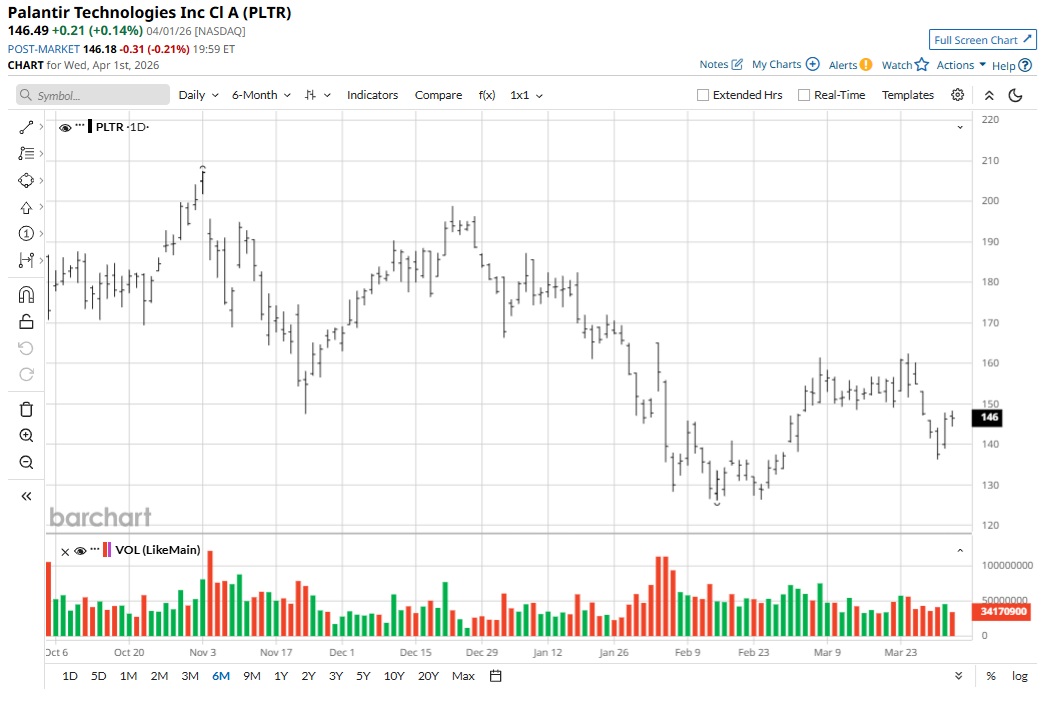The image size is (1063, 702).
Task: Open the date range calendar icon
Action: click(496, 676)
